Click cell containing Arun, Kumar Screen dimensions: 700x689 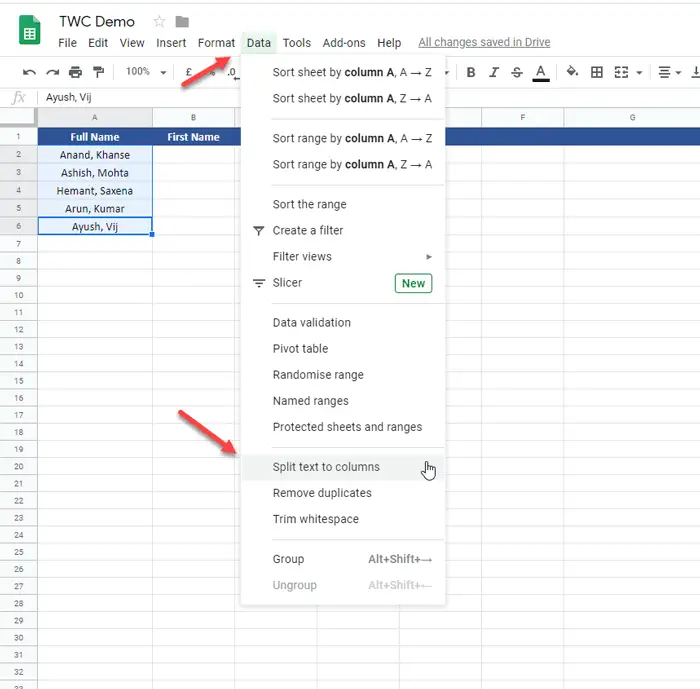(95, 209)
